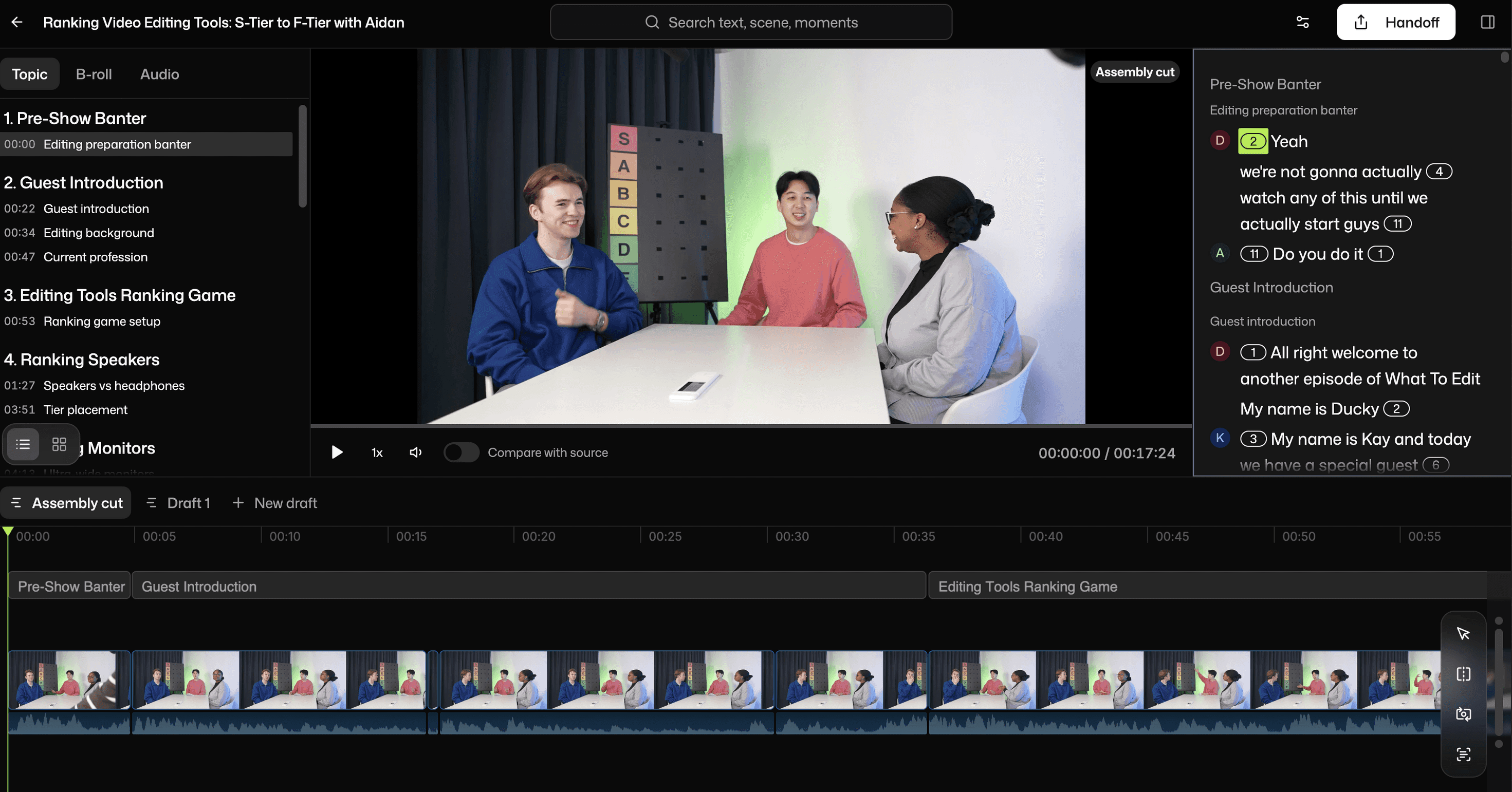Click the 00:15 mark on the timeline ruler

click(x=411, y=536)
